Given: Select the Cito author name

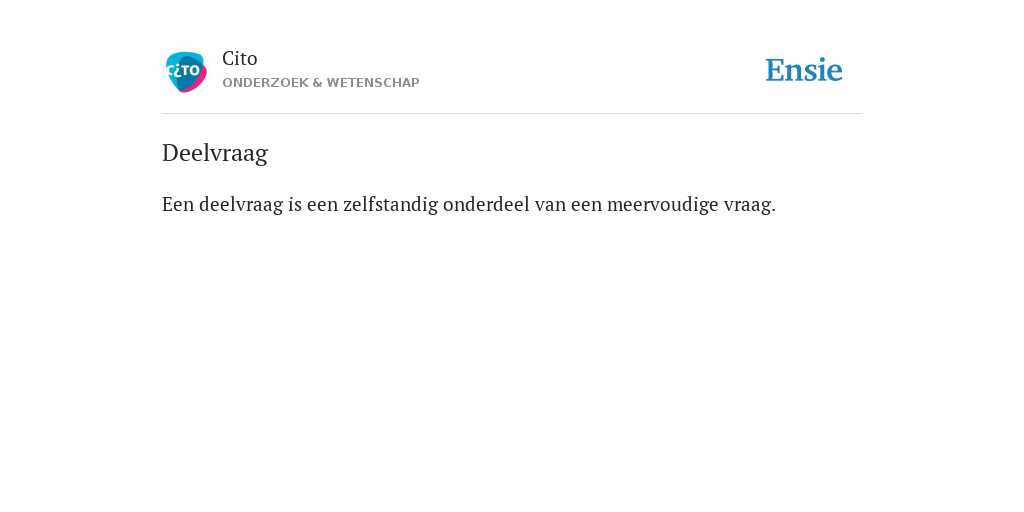Looking at the screenshot, I should [240, 59].
